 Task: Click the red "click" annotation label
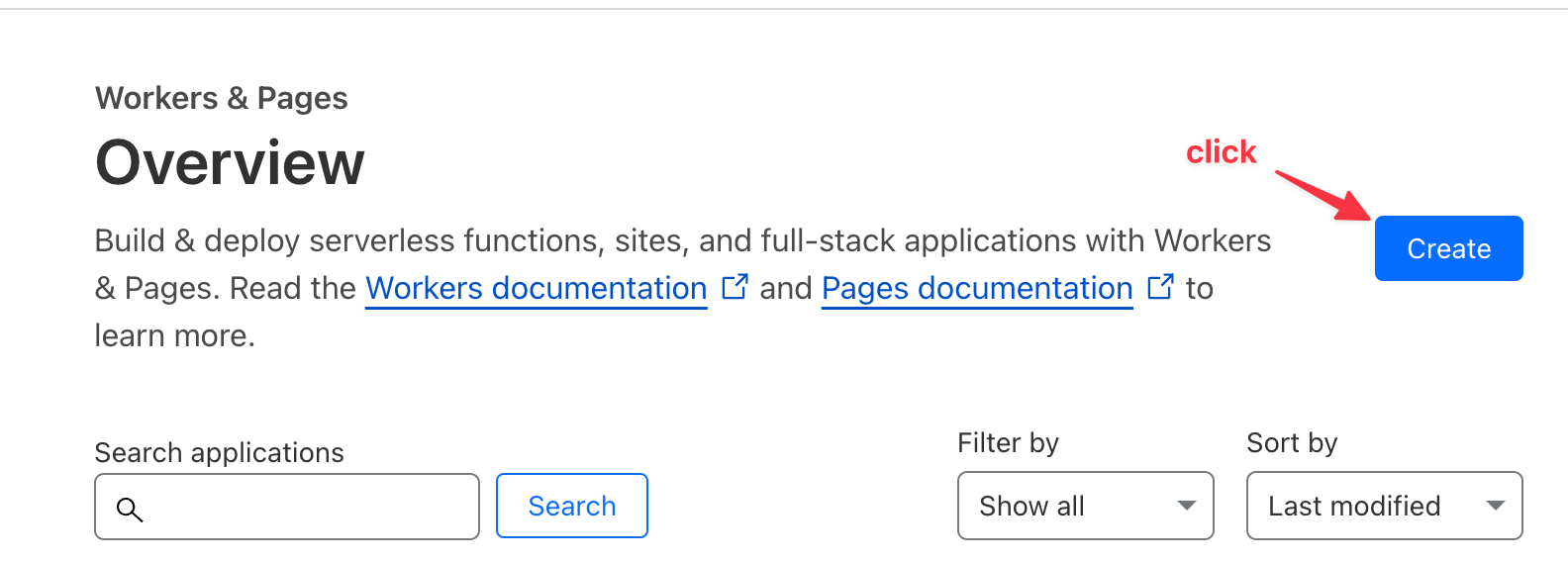coord(1222,151)
